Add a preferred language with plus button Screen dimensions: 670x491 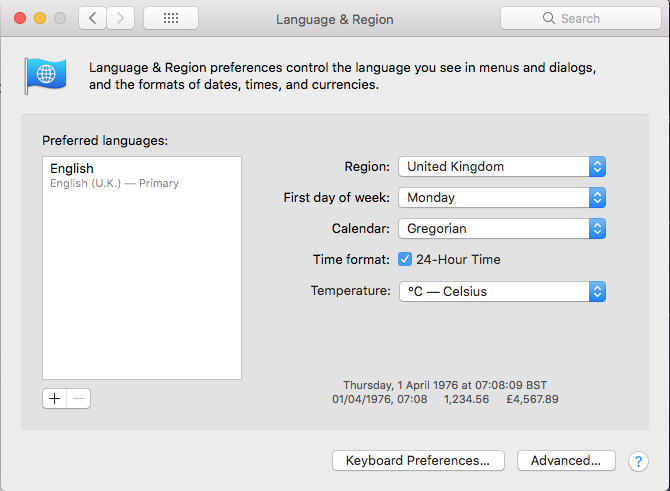pyautogui.click(x=55, y=398)
